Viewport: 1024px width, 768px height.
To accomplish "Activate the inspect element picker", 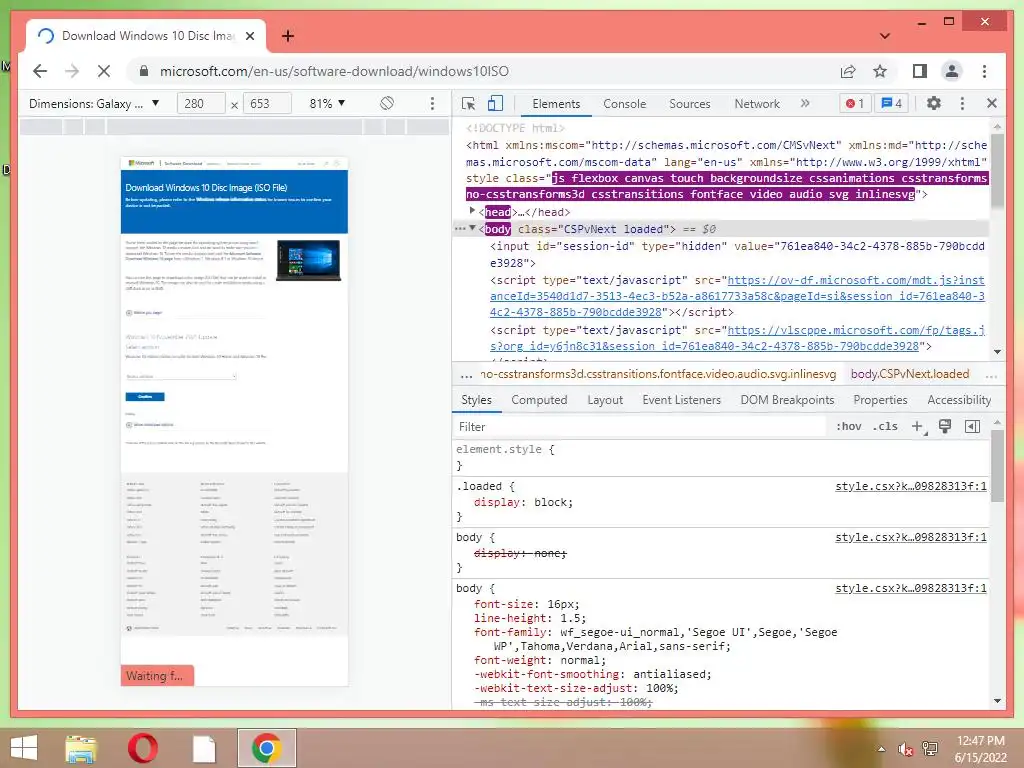I will tap(468, 103).
